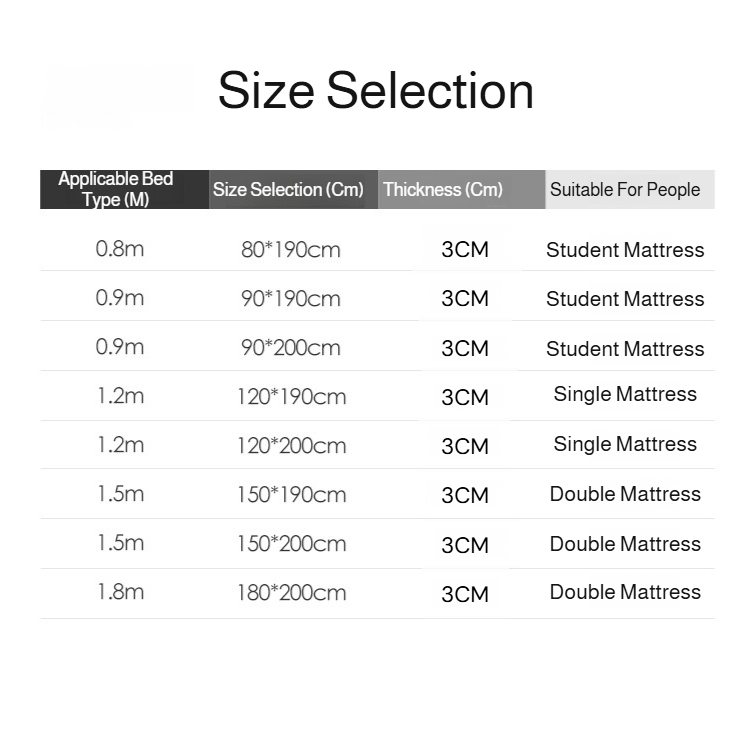Viewport: 734px width, 734px height.
Task: Select the 150*200cm size entry
Action: pyautogui.click(x=293, y=543)
